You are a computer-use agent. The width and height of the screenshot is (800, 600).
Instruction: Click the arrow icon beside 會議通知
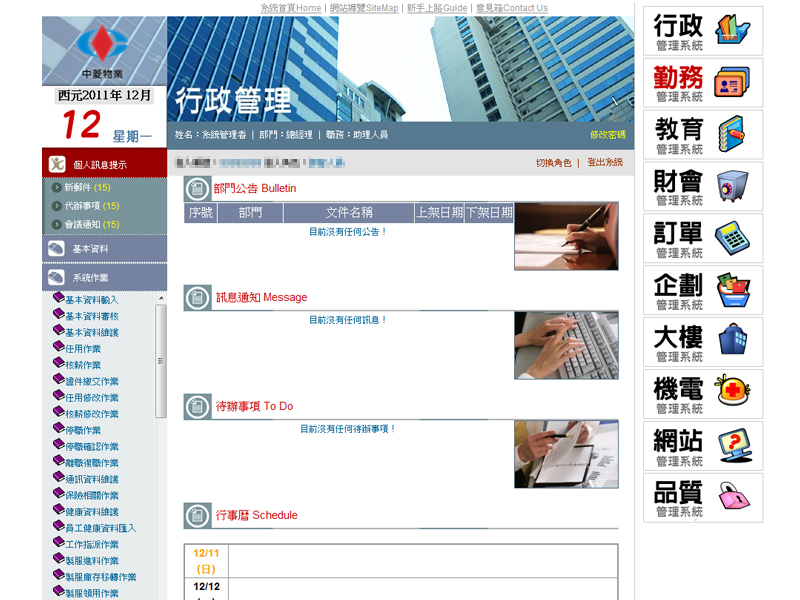point(57,224)
